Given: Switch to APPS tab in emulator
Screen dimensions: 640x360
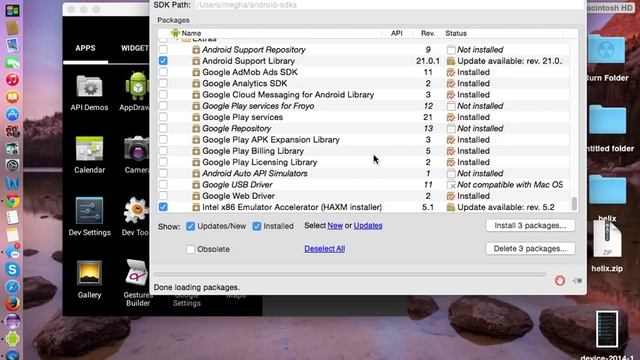Looking at the screenshot, I should (85, 48).
